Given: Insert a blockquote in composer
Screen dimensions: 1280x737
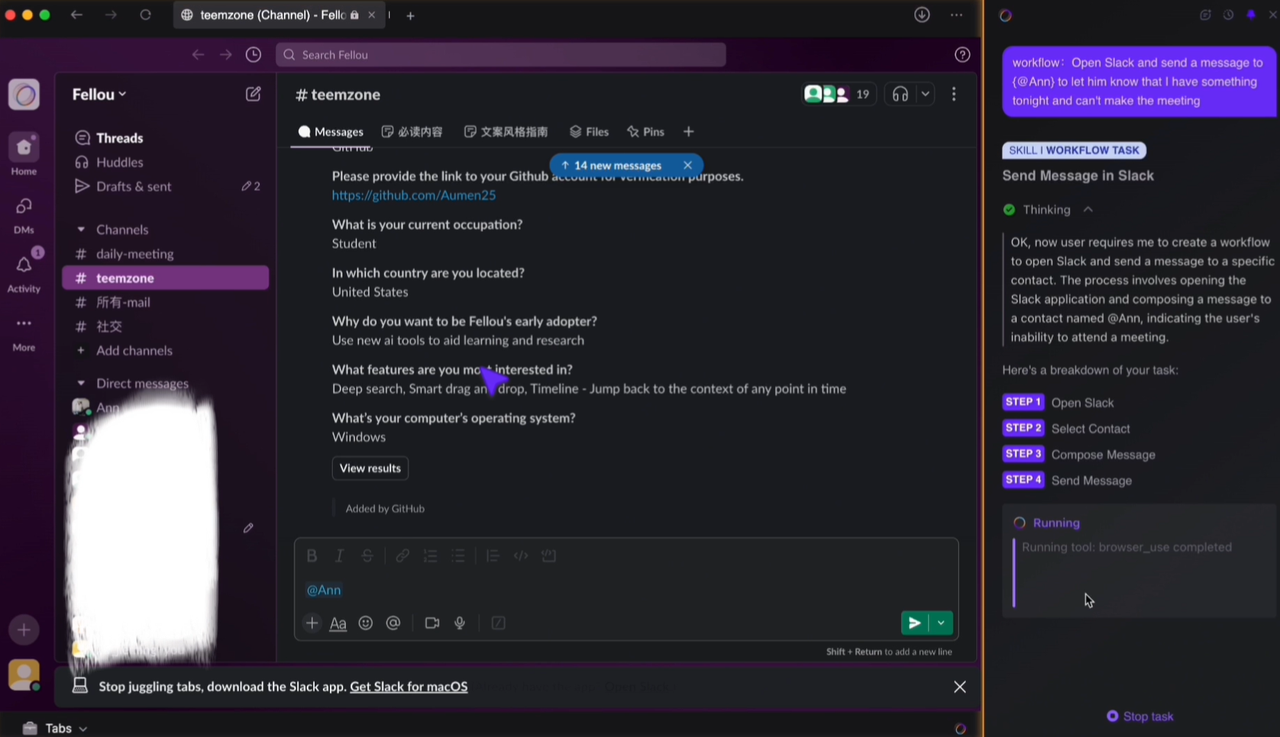Looking at the screenshot, I should coord(492,556).
